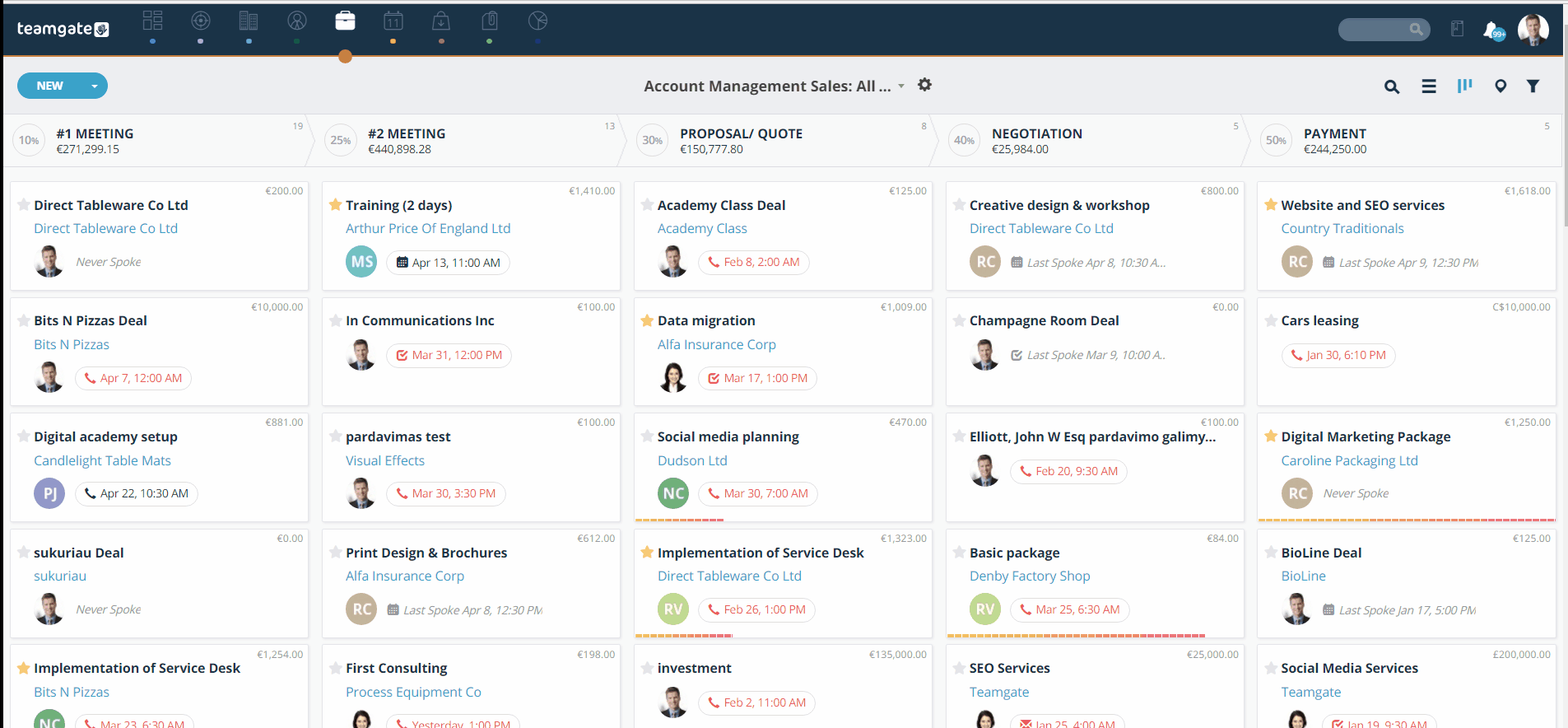Click inside the header global search field
Screen dimensions: 1568x728
[x=1384, y=30]
